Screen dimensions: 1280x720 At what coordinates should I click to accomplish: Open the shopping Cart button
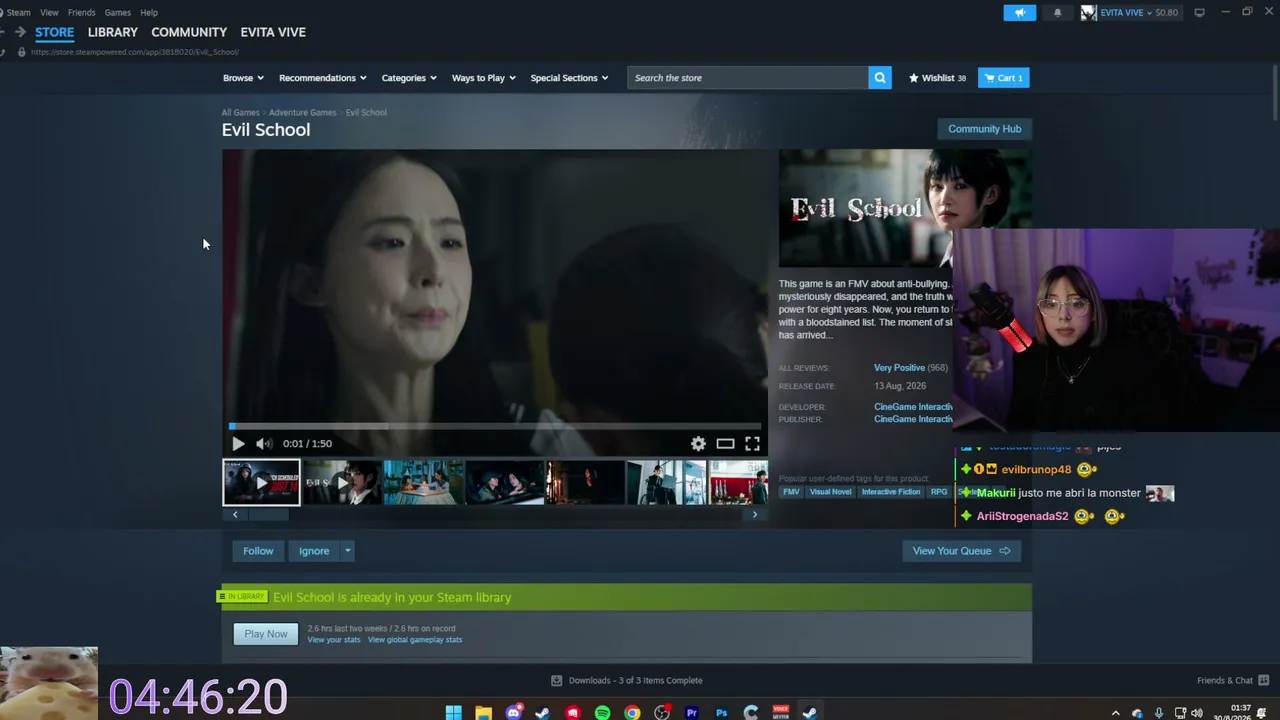(x=1003, y=78)
